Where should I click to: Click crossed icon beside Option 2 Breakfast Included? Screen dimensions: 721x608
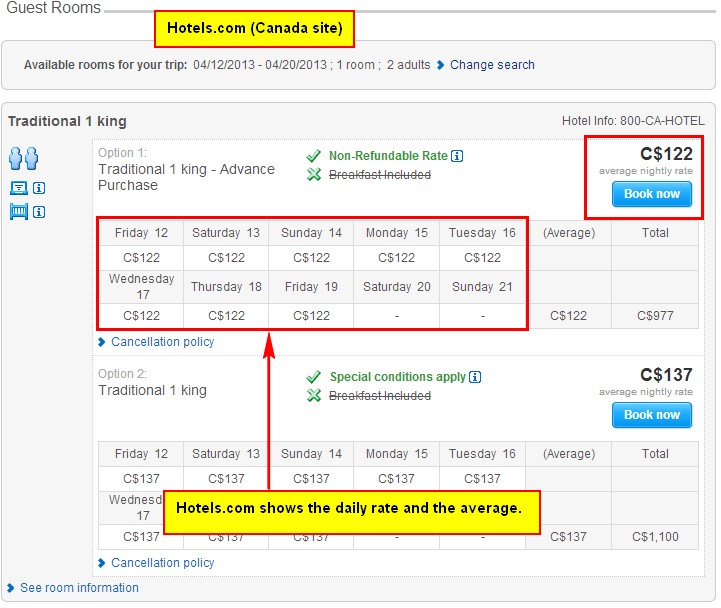(x=314, y=396)
